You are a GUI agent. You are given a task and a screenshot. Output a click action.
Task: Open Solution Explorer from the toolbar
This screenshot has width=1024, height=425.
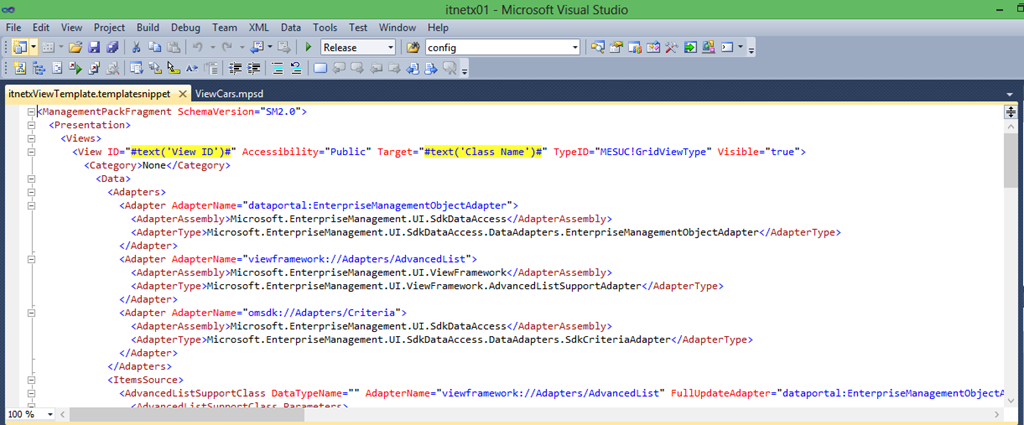click(x=599, y=47)
